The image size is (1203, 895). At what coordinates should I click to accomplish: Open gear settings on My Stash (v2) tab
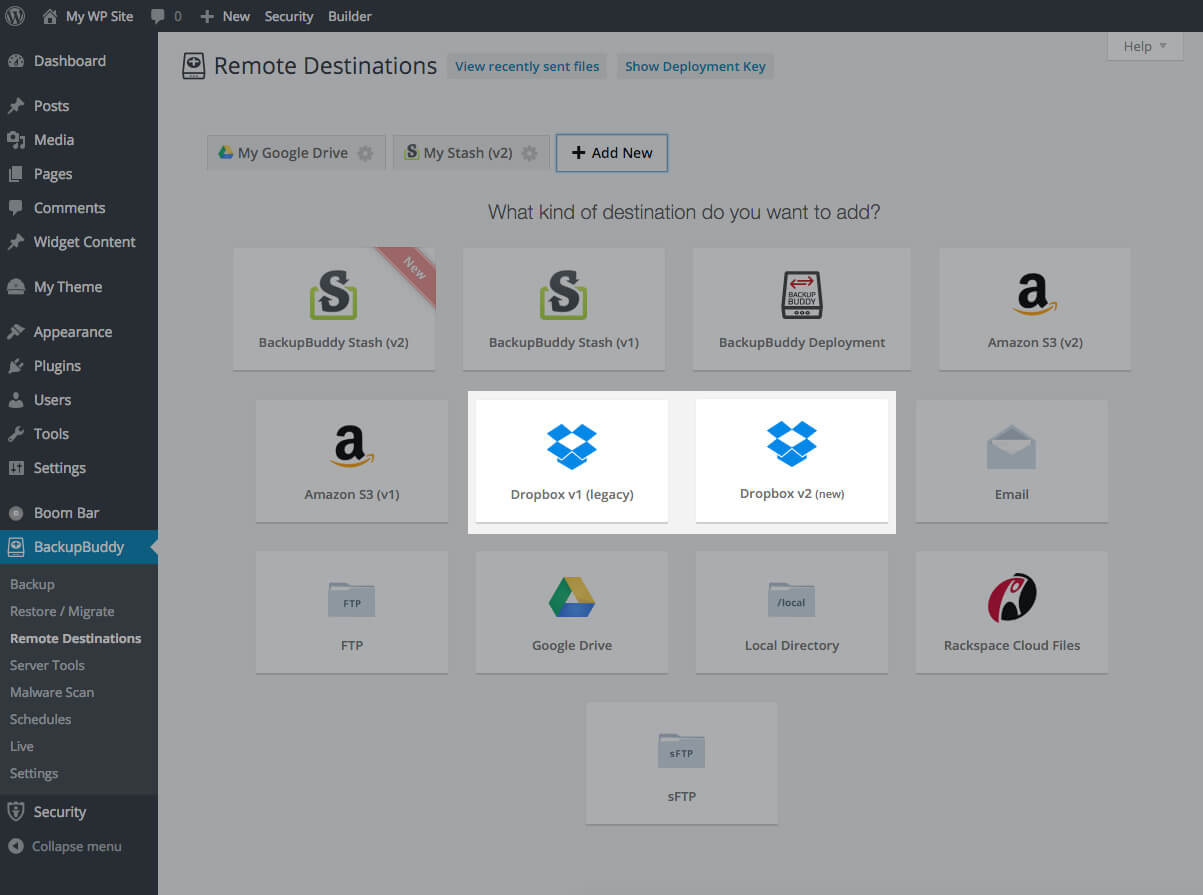[x=529, y=154]
